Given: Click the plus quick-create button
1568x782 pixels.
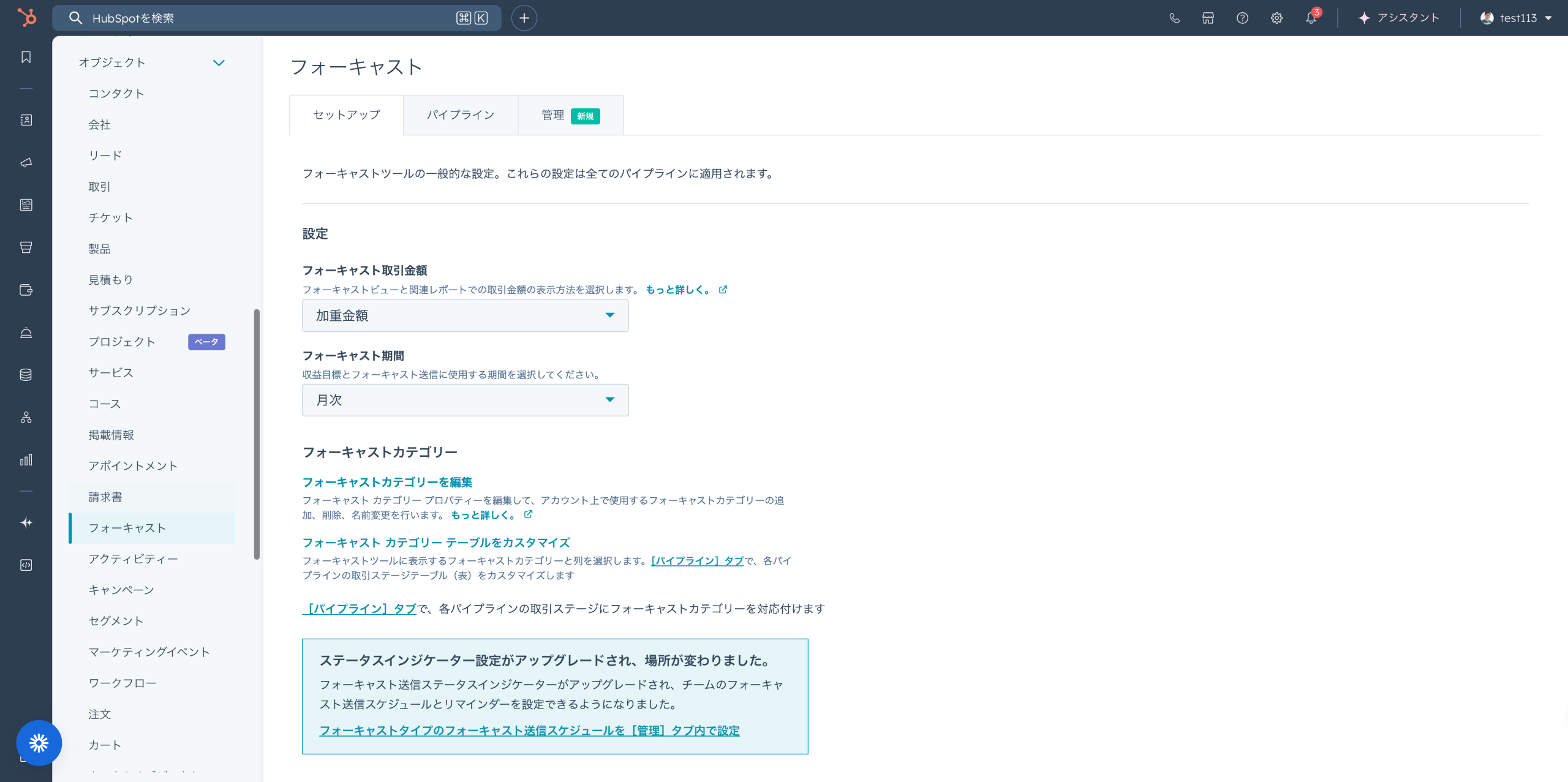Looking at the screenshot, I should pyautogui.click(x=524, y=18).
